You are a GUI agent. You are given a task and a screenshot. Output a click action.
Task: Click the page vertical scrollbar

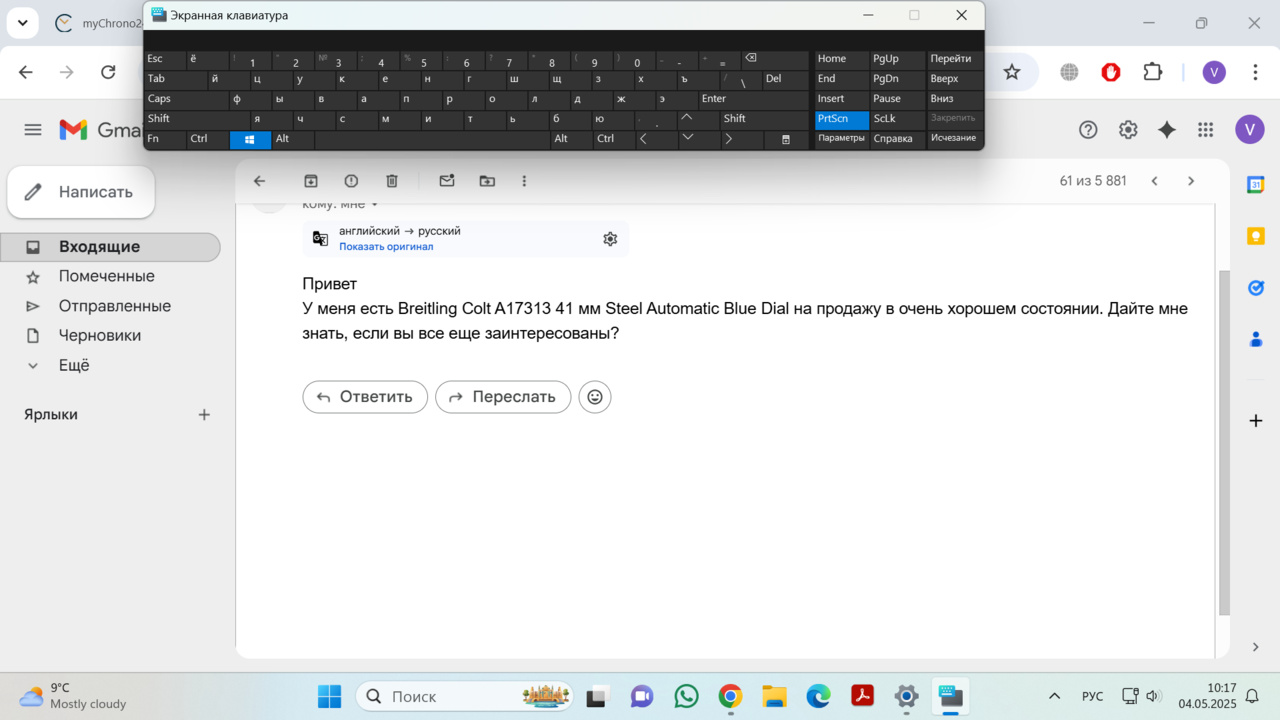[1224, 440]
